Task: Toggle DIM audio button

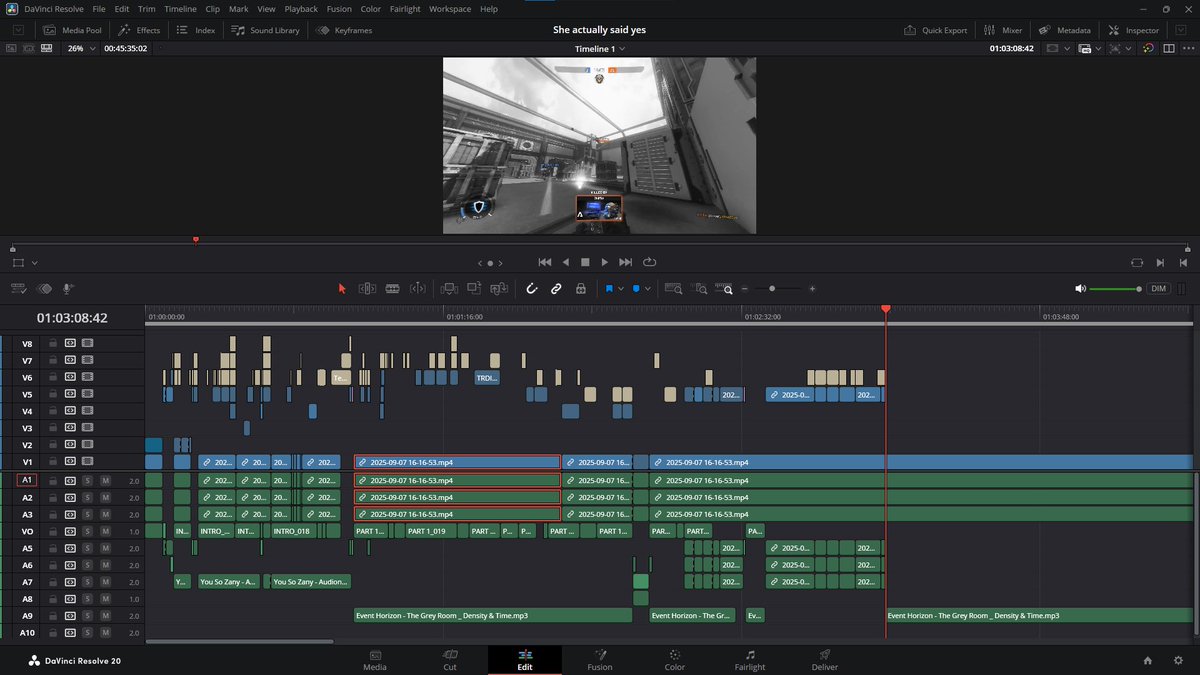Action: click(x=1158, y=288)
